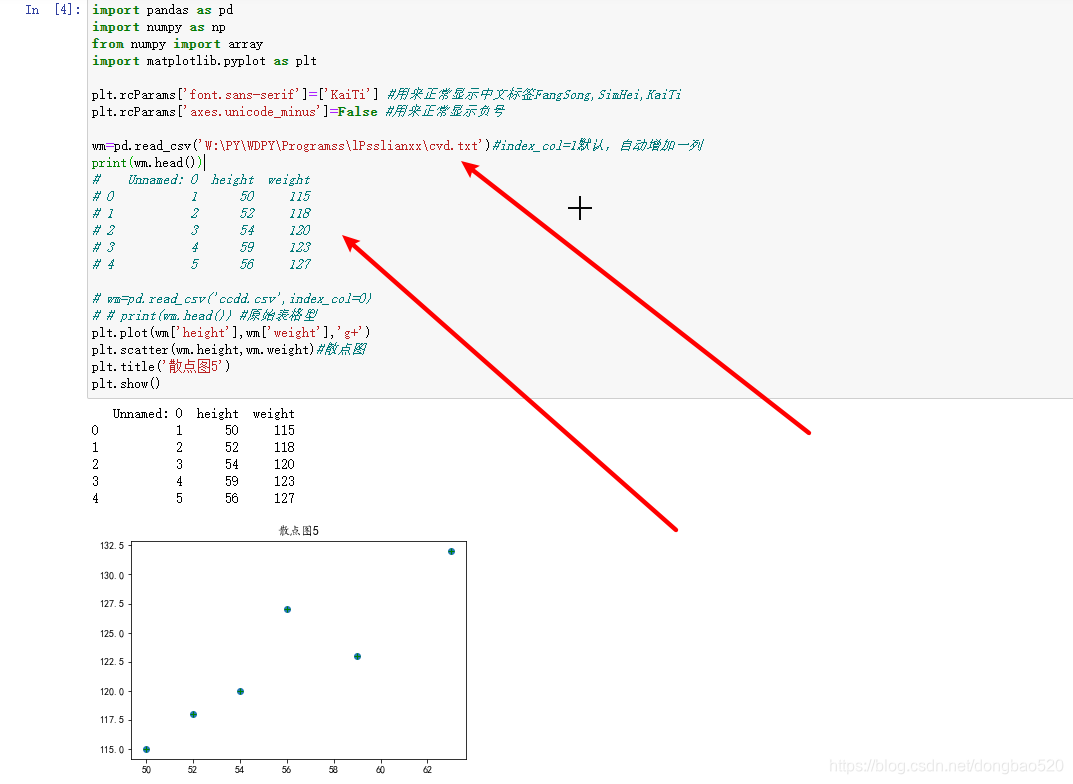Screen dimensions: 1073x784
Task: Click the scatter point at height 56
Action: tap(287, 610)
